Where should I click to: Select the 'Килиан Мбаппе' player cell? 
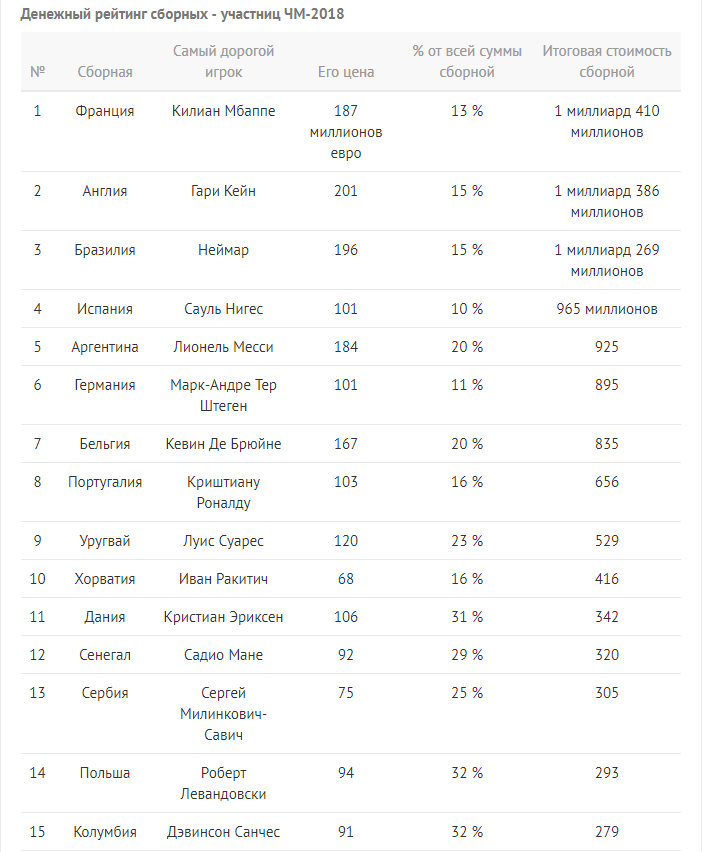pos(223,111)
